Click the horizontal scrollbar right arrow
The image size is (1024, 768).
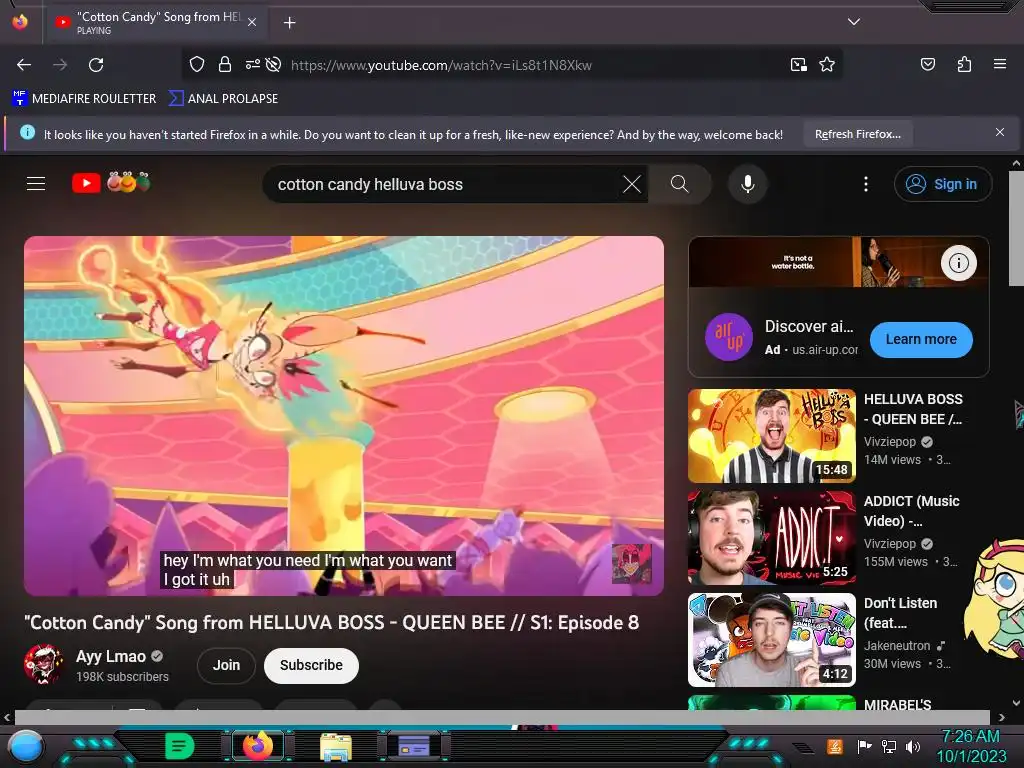pyautogui.click(x=1000, y=717)
